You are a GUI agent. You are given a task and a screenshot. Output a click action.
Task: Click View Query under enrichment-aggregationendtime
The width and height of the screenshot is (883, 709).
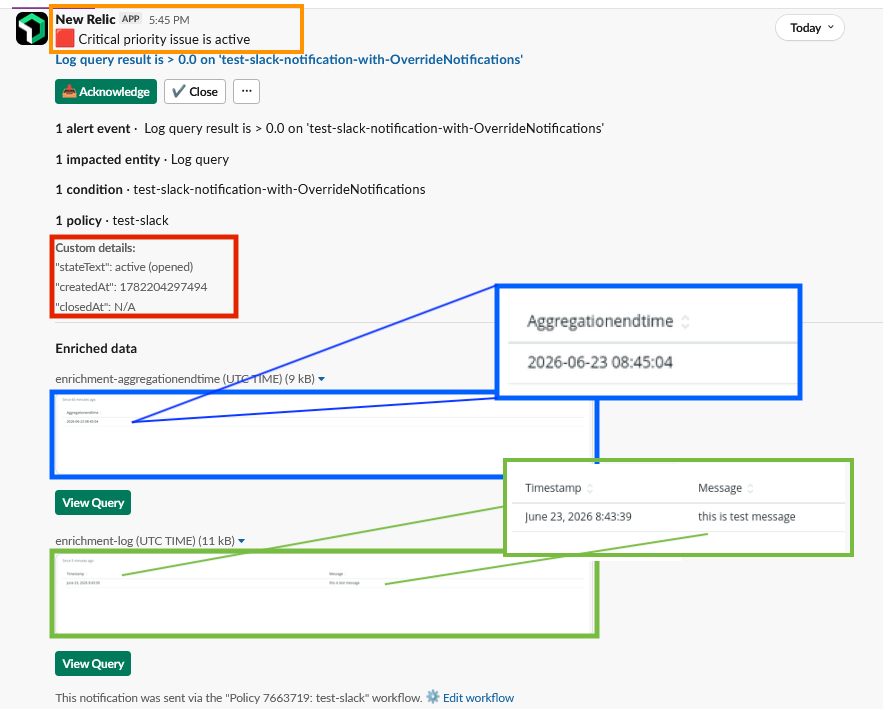[93, 502]
